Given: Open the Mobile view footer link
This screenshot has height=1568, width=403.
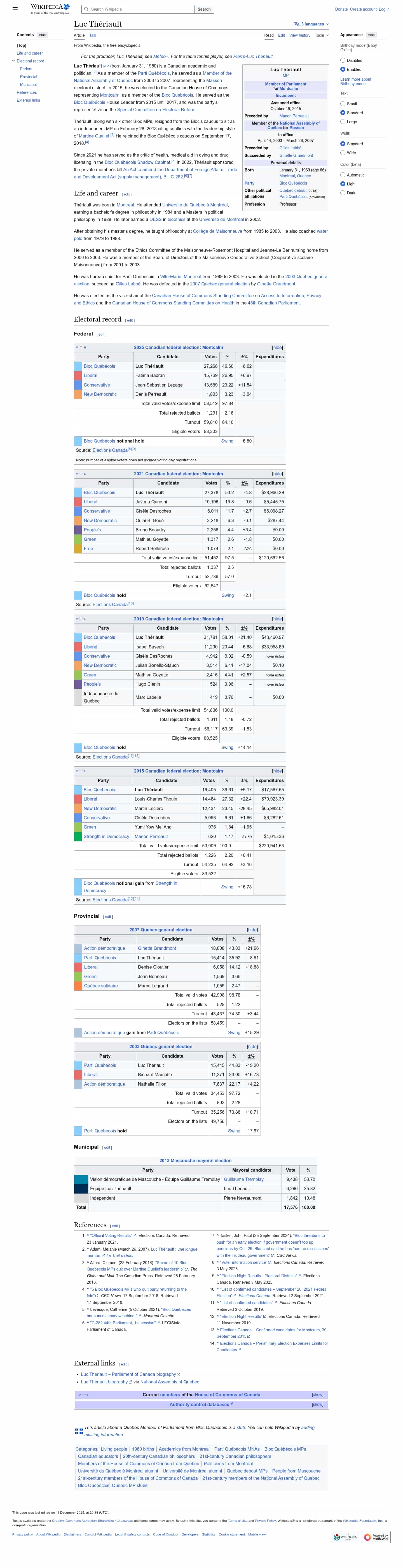Looking at the screenshot, I should (257, 1534).
